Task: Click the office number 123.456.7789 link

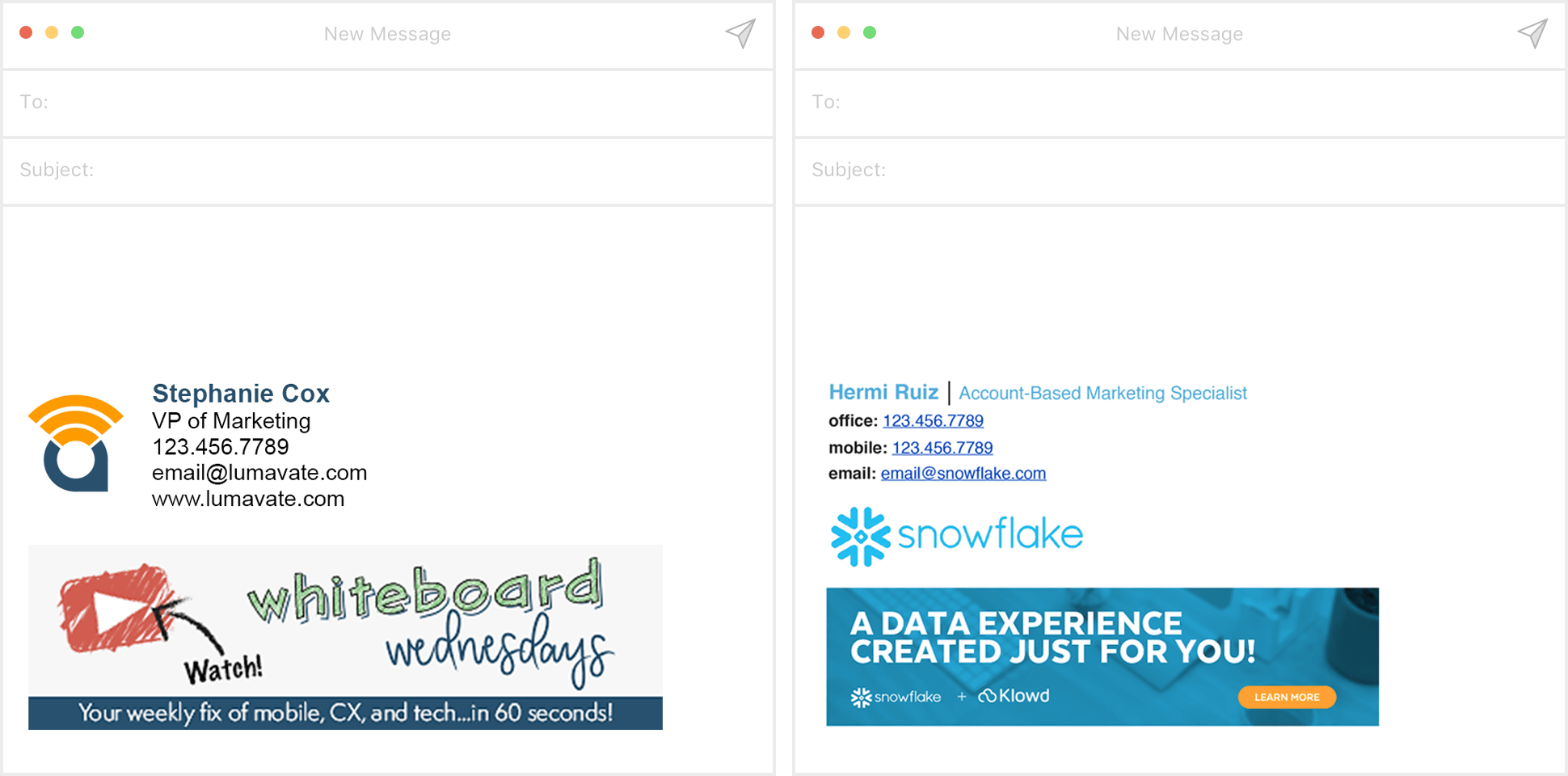Action: pyautogui.click(x=933, y=420)
